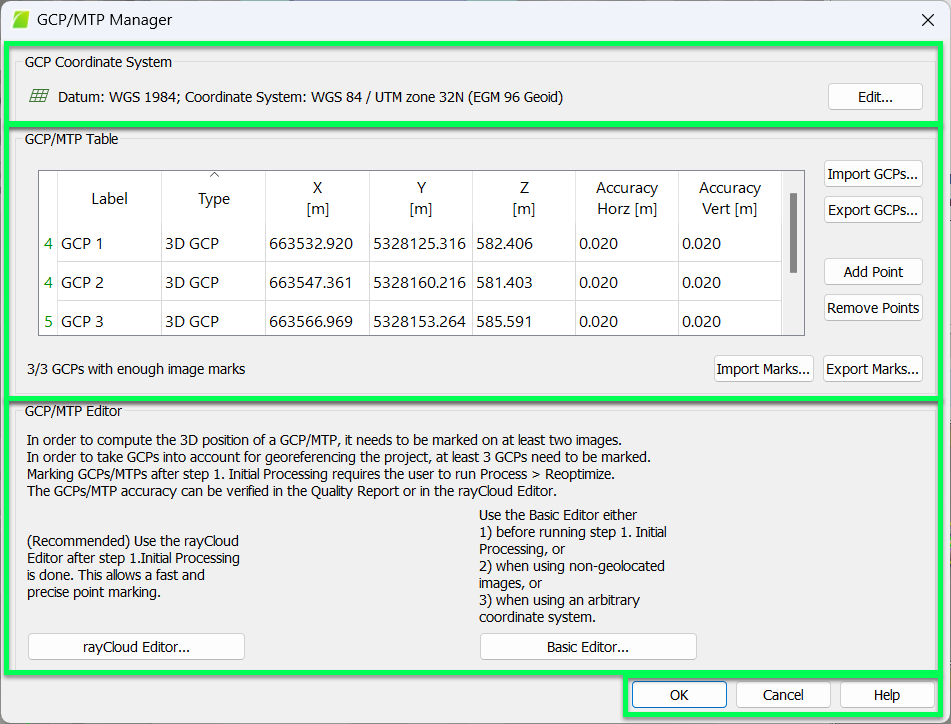Open Help for the GCP/MTP Manager
The width and height of the screenshot is (951, 724).
click(886, 694)
